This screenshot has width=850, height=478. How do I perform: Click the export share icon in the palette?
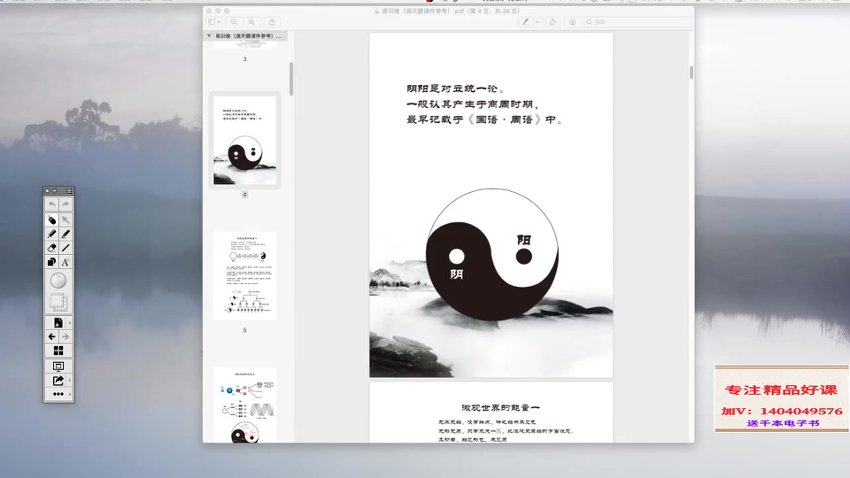click(x=58, y=380)
